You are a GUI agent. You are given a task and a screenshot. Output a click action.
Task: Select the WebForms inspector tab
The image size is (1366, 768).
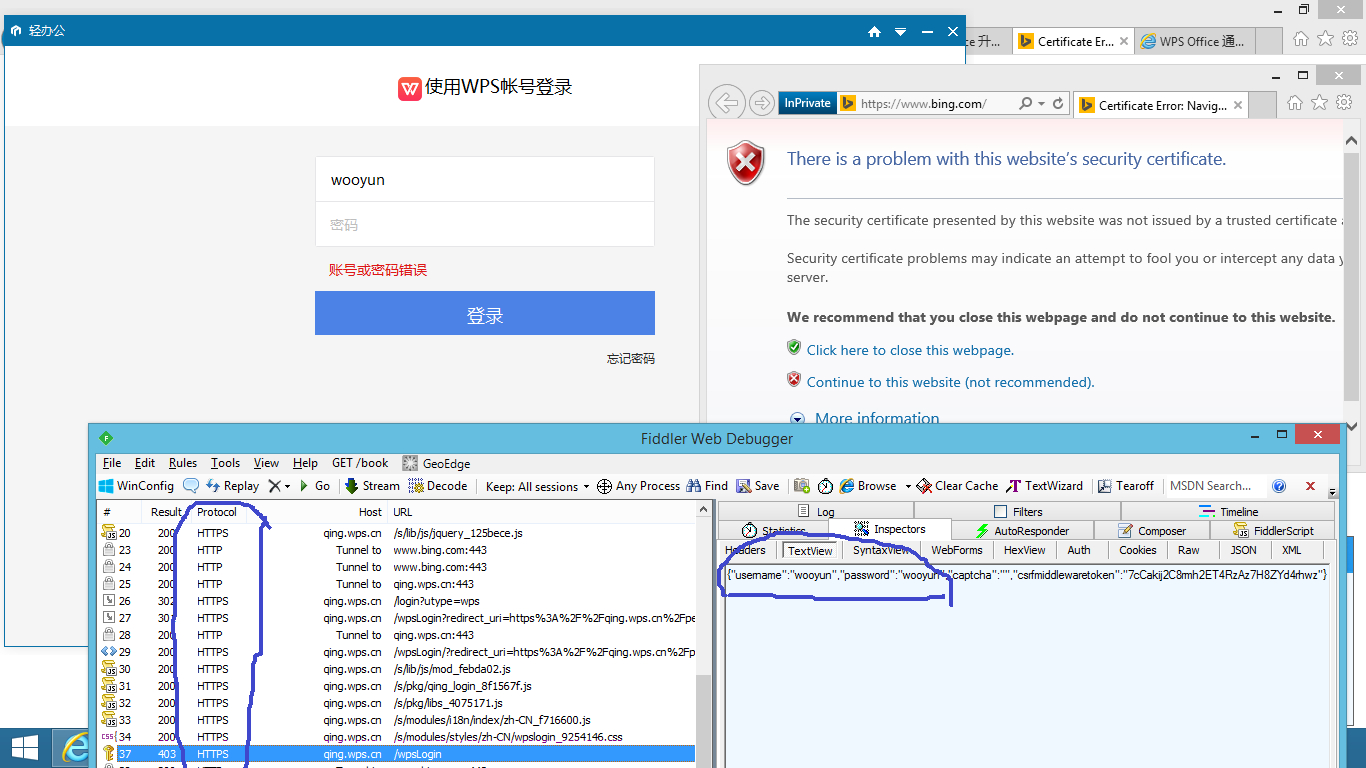click(957, 550)
